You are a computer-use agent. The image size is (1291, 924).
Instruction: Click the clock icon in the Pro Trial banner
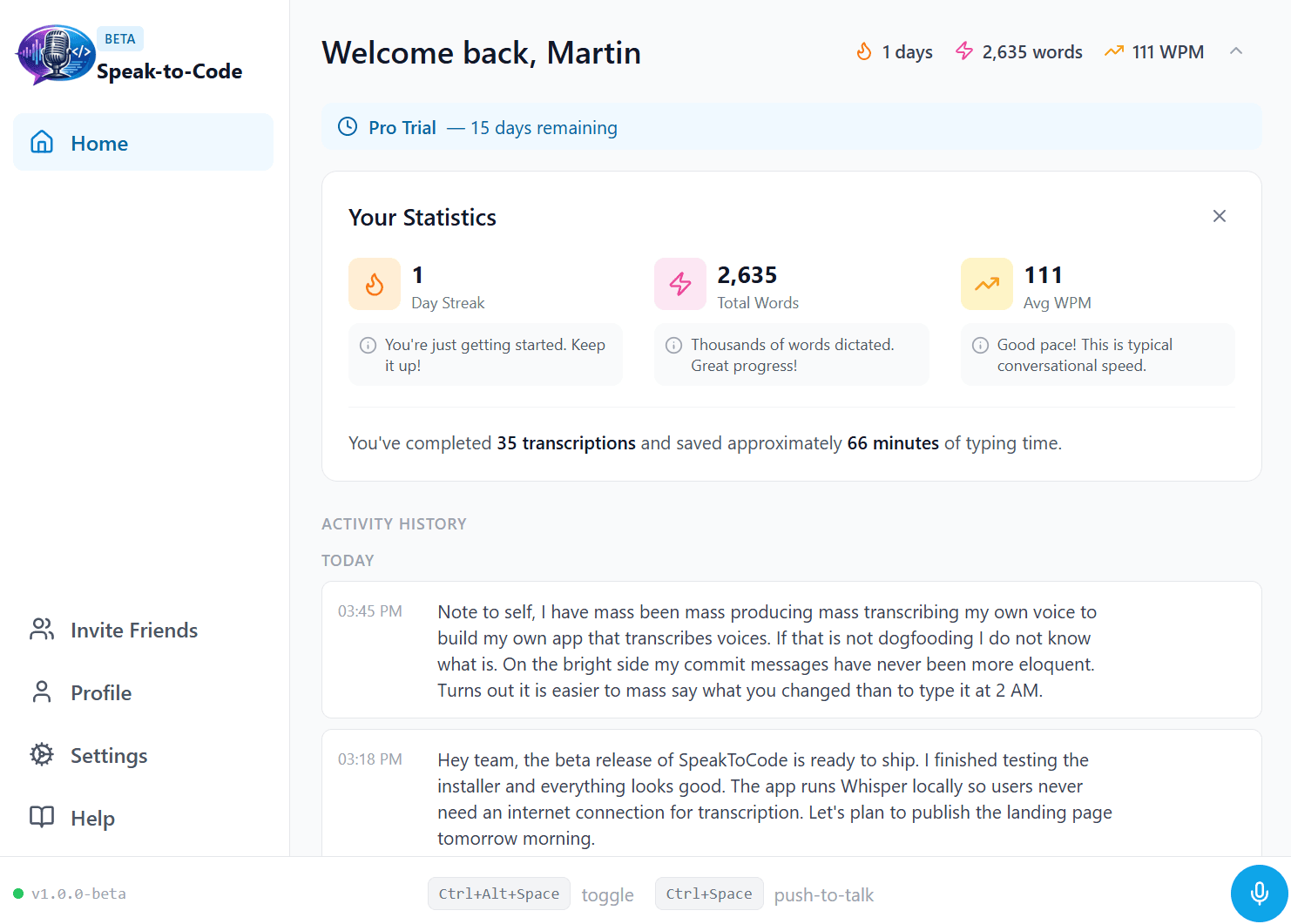click(x=348, y=126)
